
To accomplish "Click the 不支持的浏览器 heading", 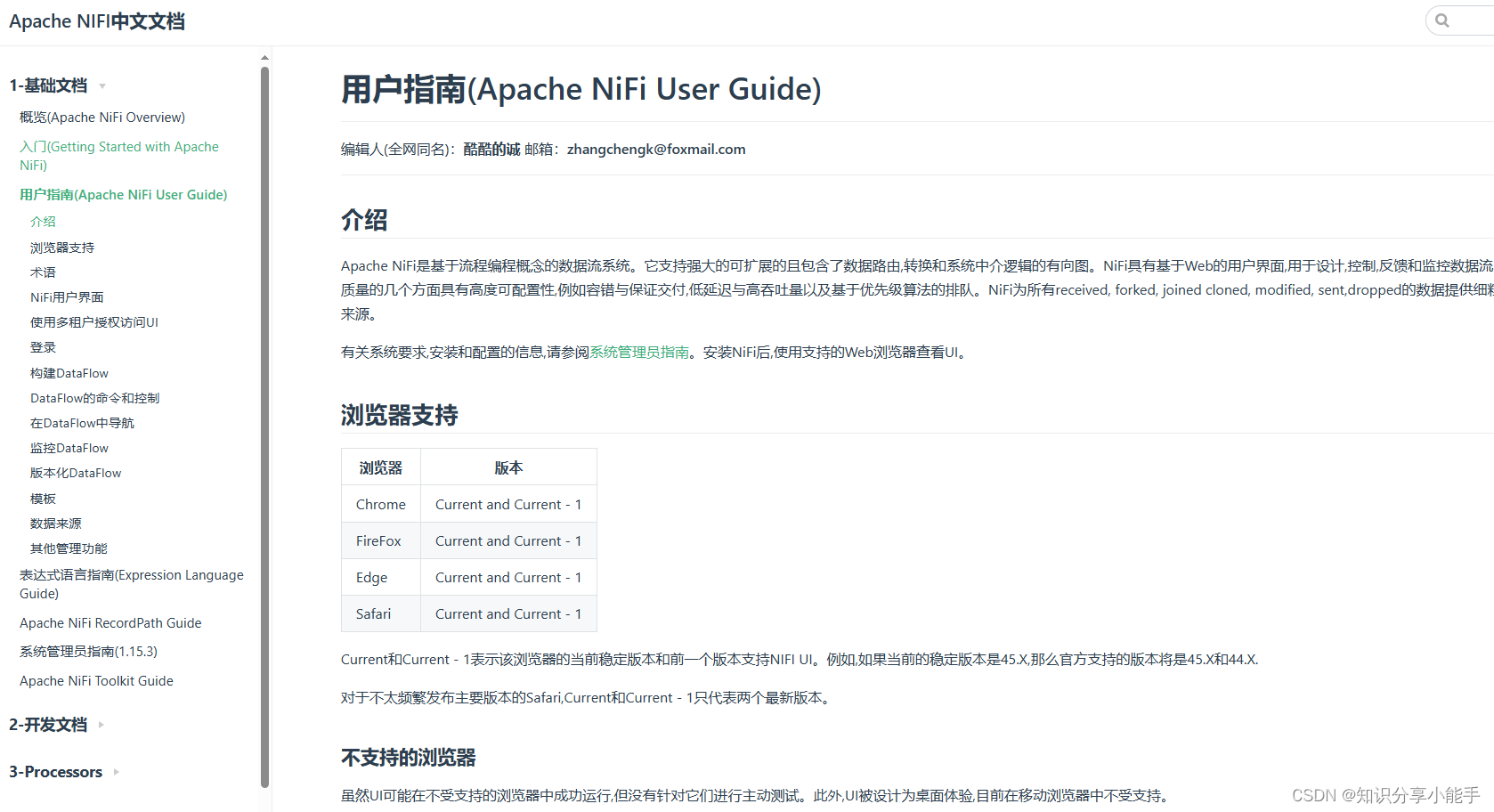I will point(409,758).
